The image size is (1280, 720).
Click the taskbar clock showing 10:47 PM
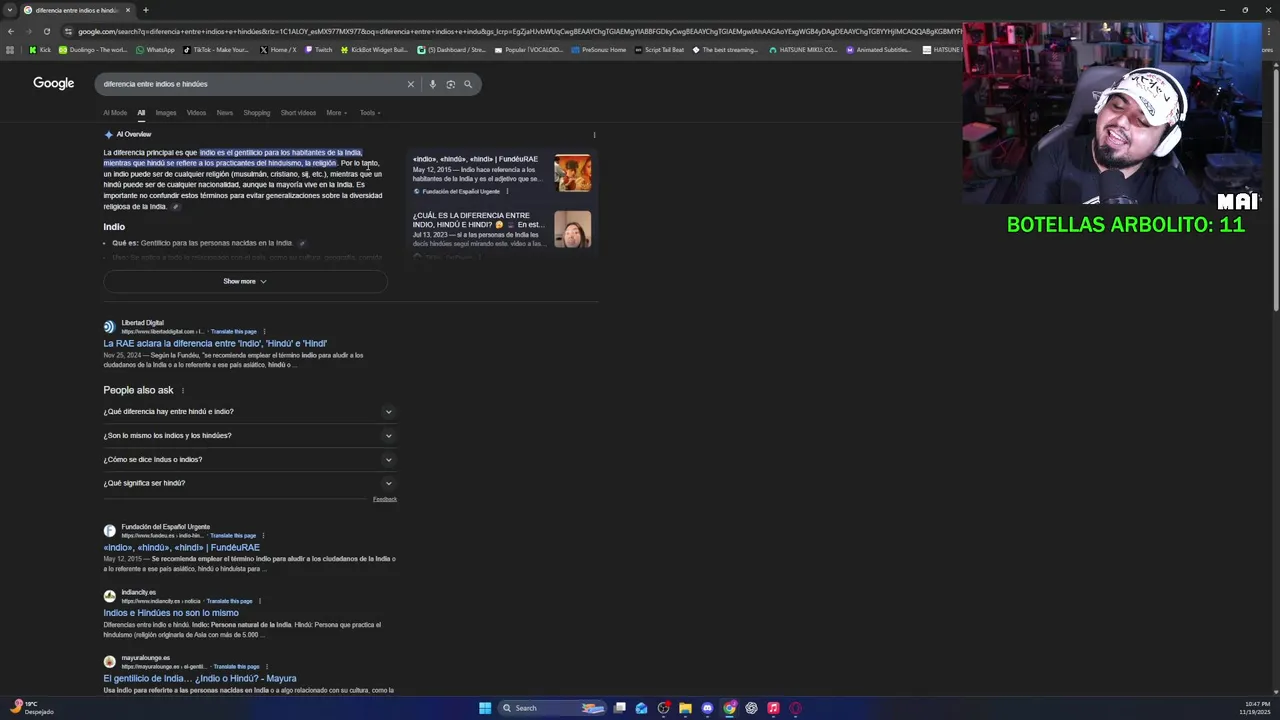point(1257,708)
